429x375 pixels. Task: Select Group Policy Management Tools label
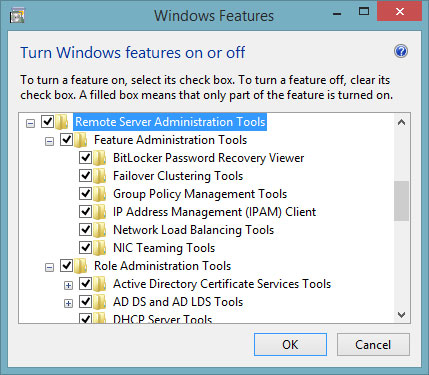click(200, 194)
